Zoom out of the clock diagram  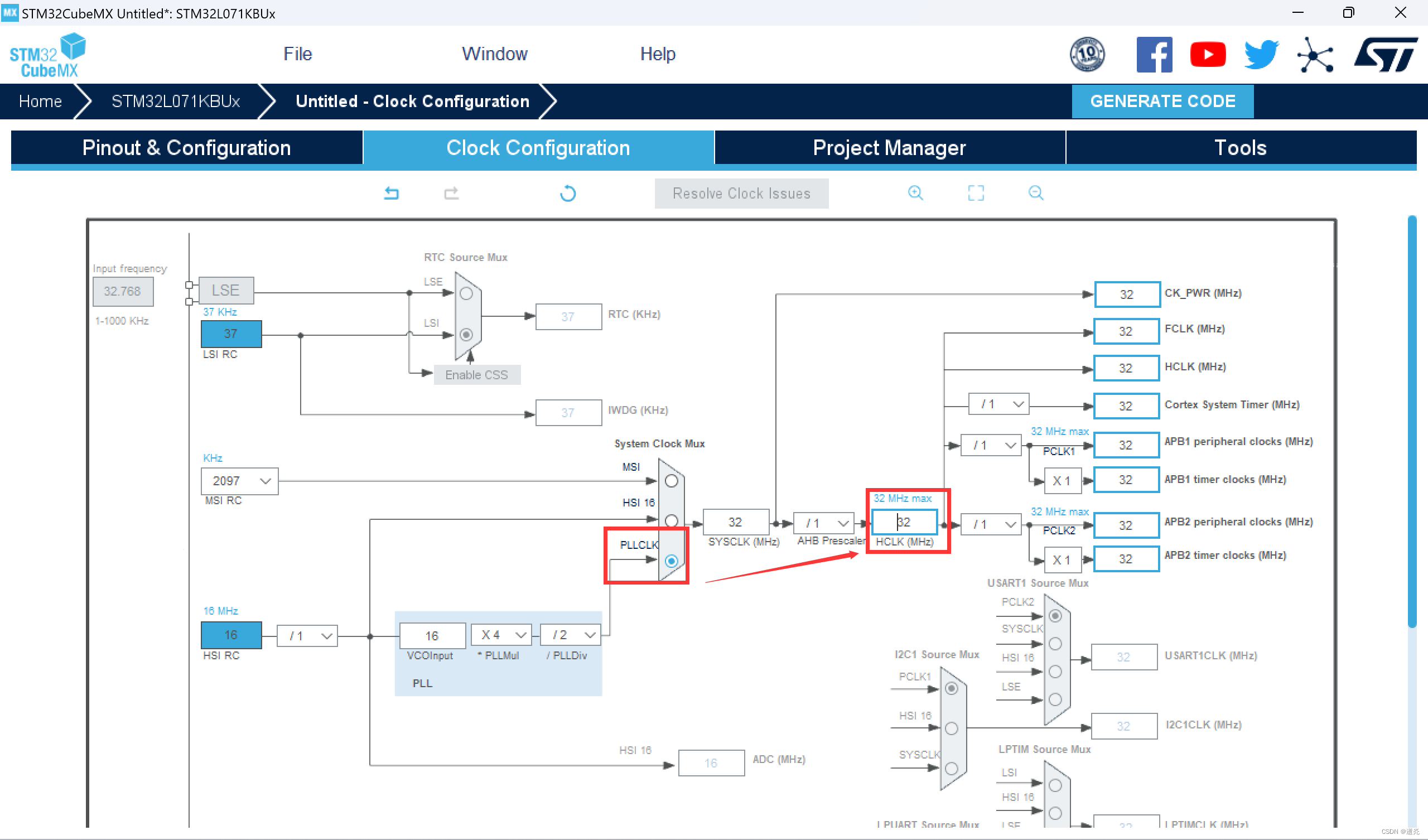coord(1036,193)
